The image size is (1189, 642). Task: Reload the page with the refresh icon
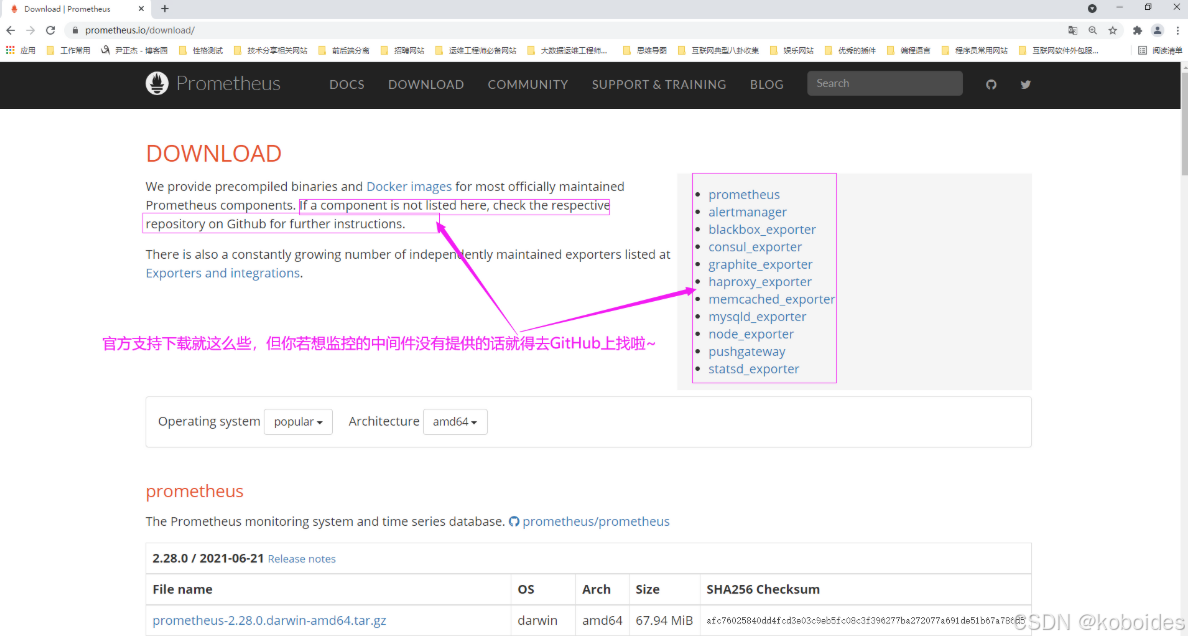(51, 30)
